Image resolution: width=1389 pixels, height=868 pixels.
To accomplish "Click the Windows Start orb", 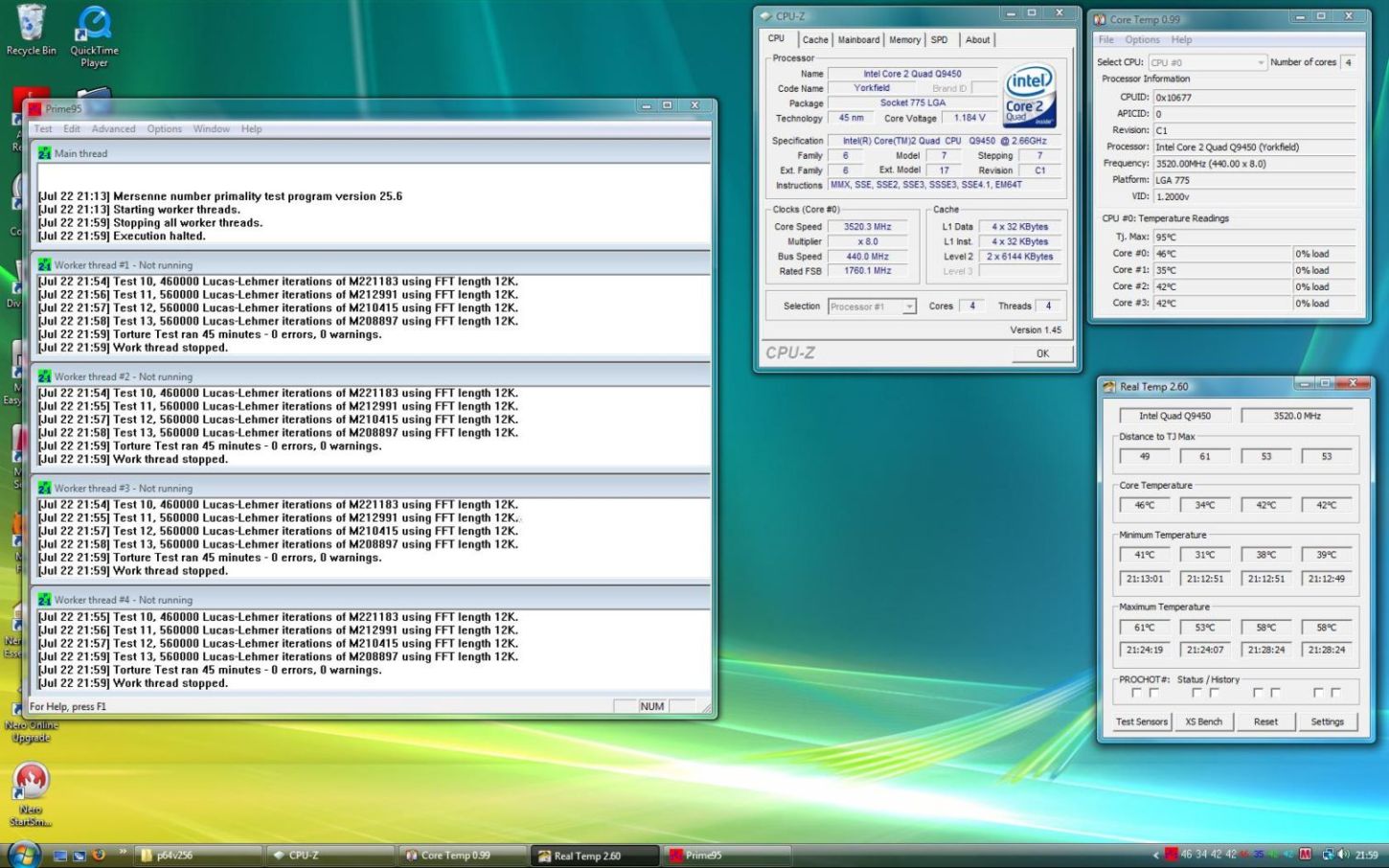I will click(x=23, y=854).
